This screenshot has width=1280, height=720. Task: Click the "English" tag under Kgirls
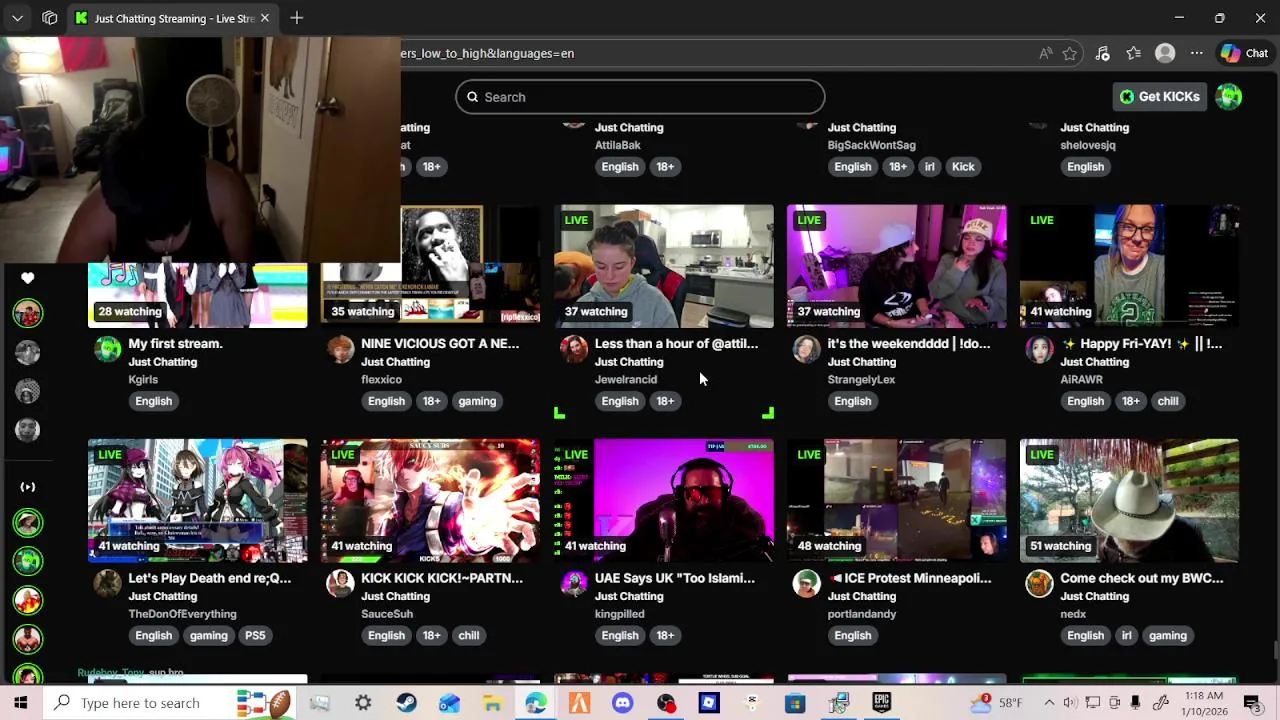tap(154, 401)
